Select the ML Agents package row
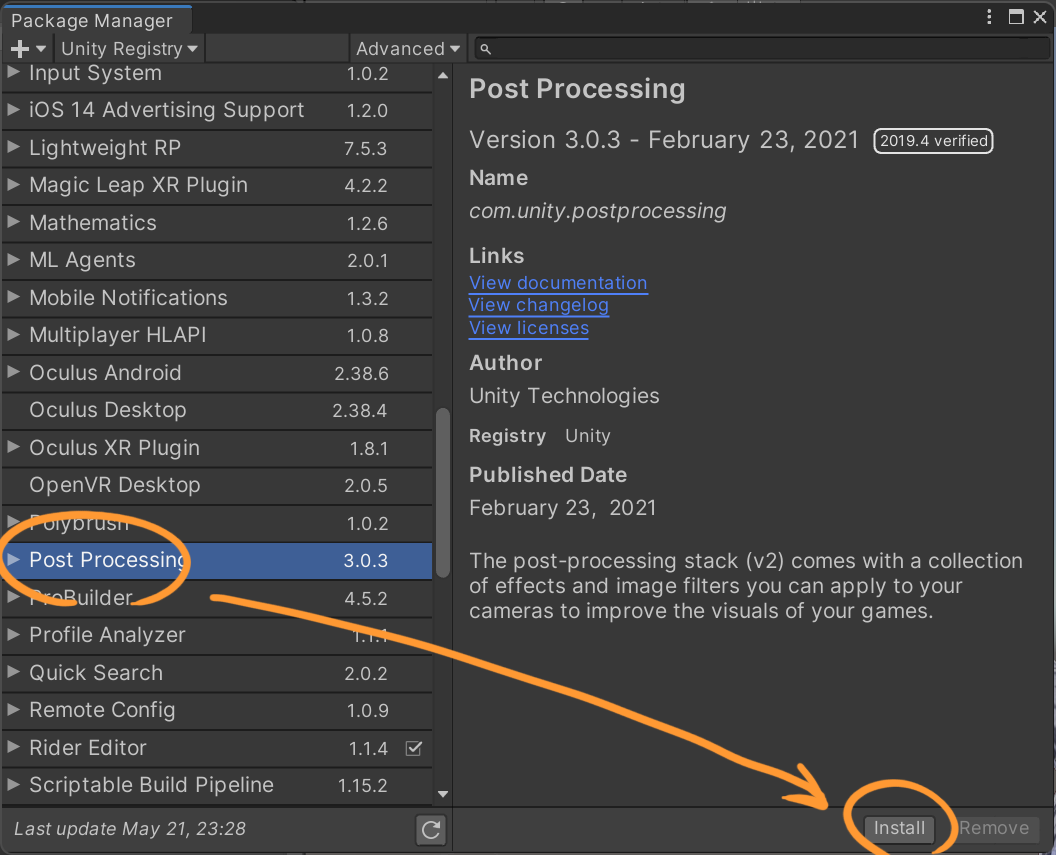Viewport: 1056px width, 855px height. [217, 260]
